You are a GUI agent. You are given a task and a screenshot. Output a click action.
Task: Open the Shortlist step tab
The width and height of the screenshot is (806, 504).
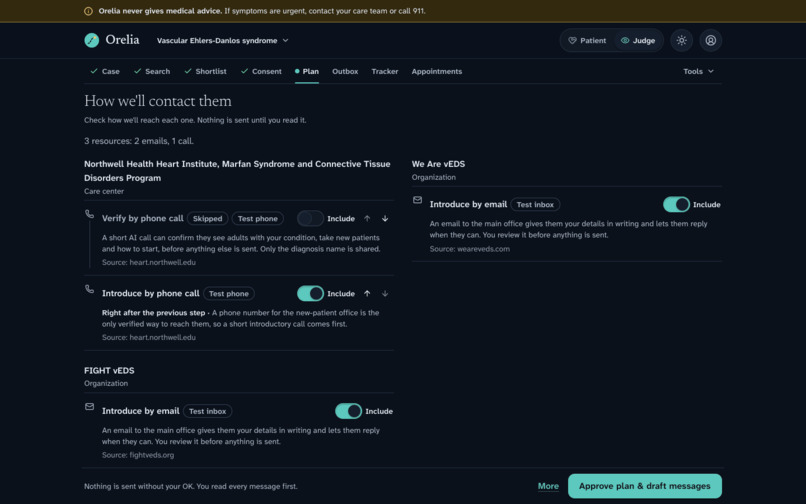point(205,71)
